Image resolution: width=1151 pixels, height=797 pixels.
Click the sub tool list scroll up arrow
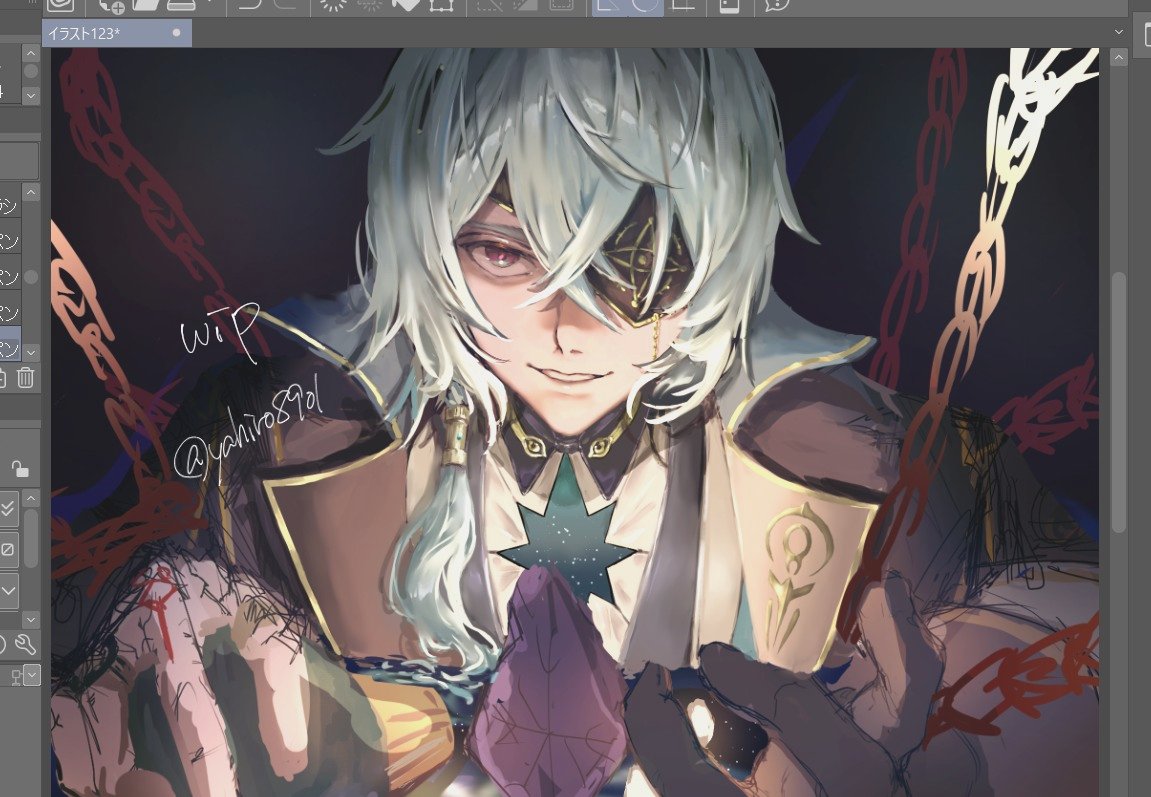pyautogui.click(x=31, y=192)
